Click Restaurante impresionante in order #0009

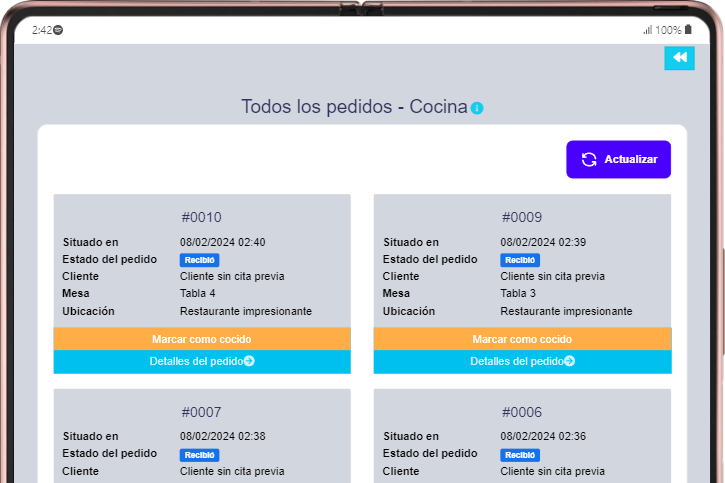pos(566,312)
